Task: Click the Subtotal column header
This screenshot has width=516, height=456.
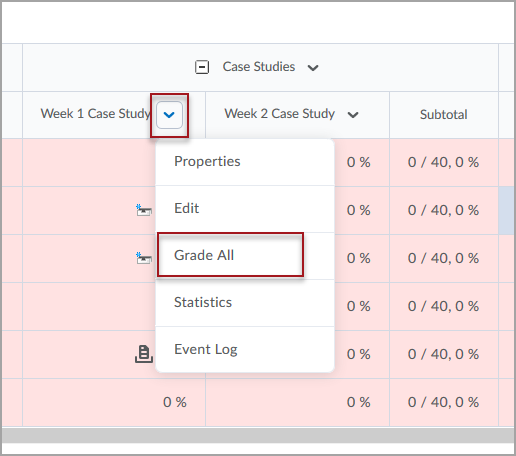Action: (x=443, y=115)
